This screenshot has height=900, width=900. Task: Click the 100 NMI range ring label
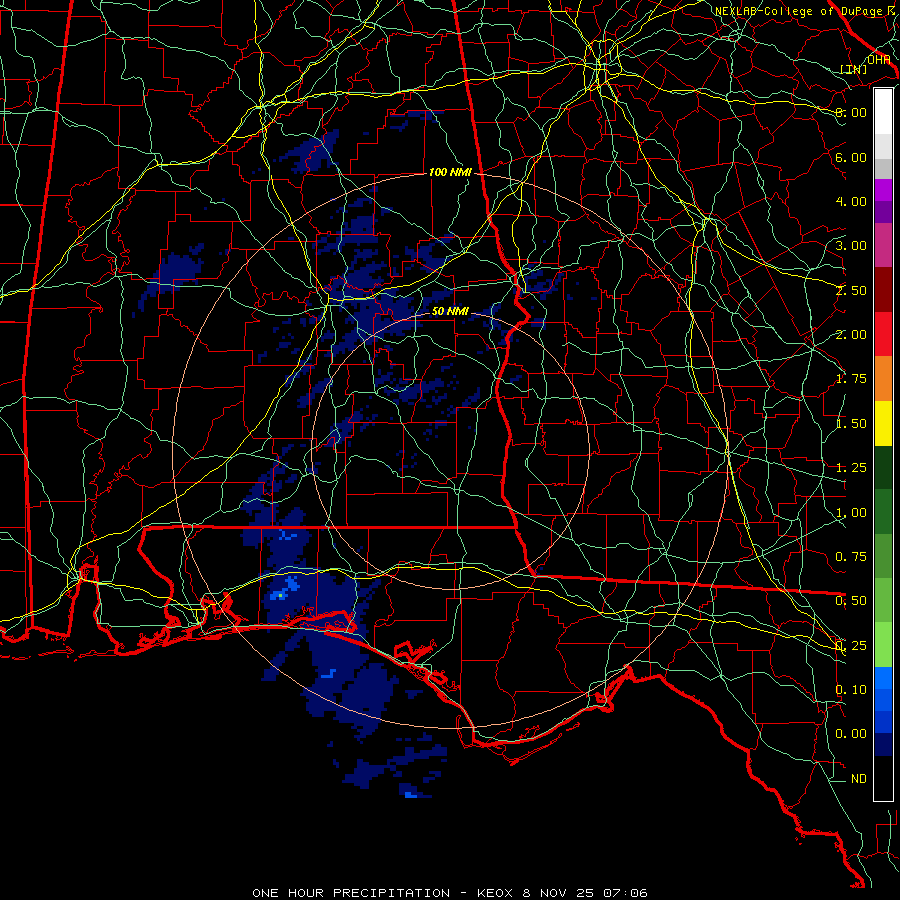coord(450,172)
